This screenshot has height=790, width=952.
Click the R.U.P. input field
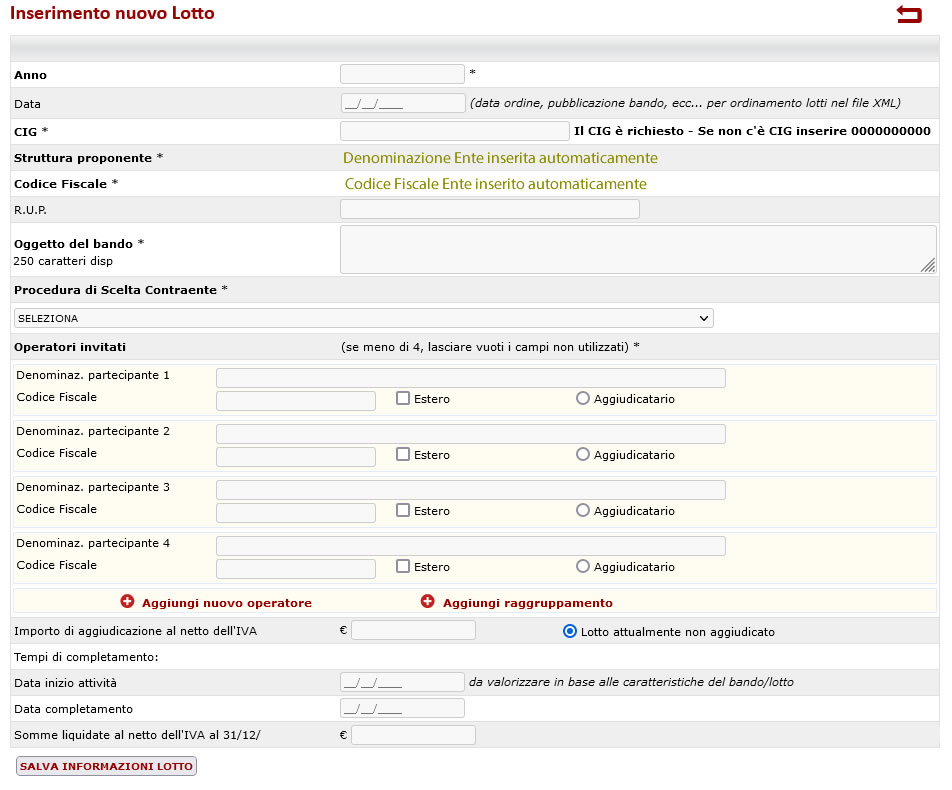click(x=489, y=209)
